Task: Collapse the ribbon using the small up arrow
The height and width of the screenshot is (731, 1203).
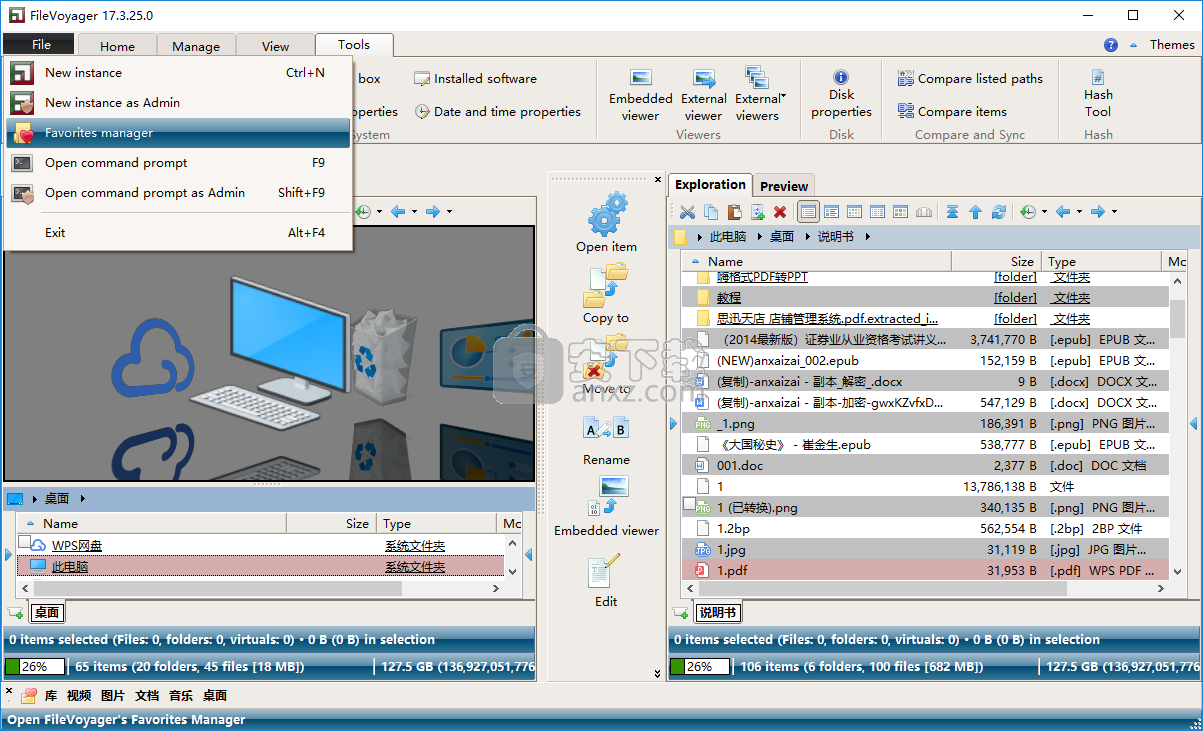Action: tap(1133, 45)
